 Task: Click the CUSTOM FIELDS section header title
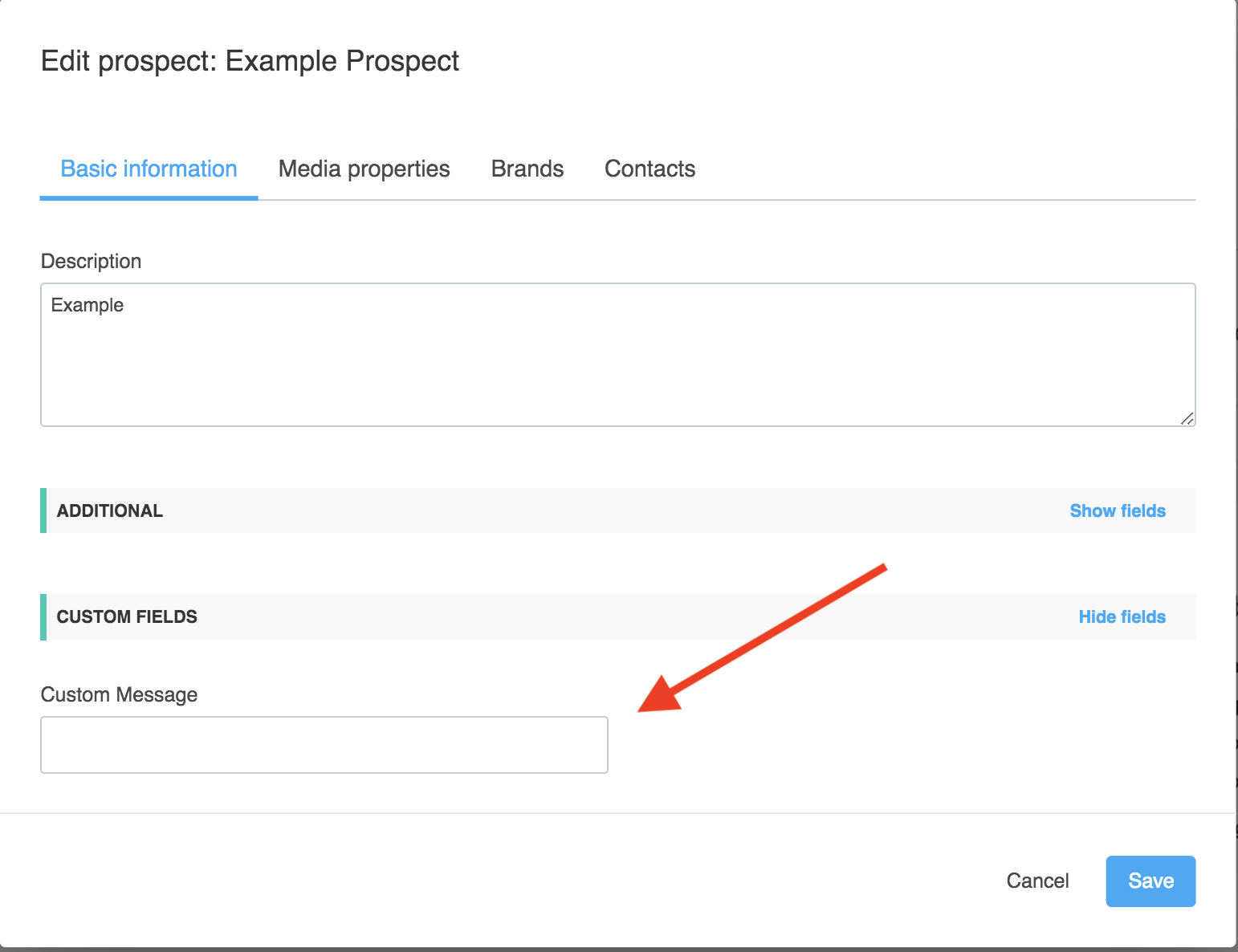click(127, 617)
